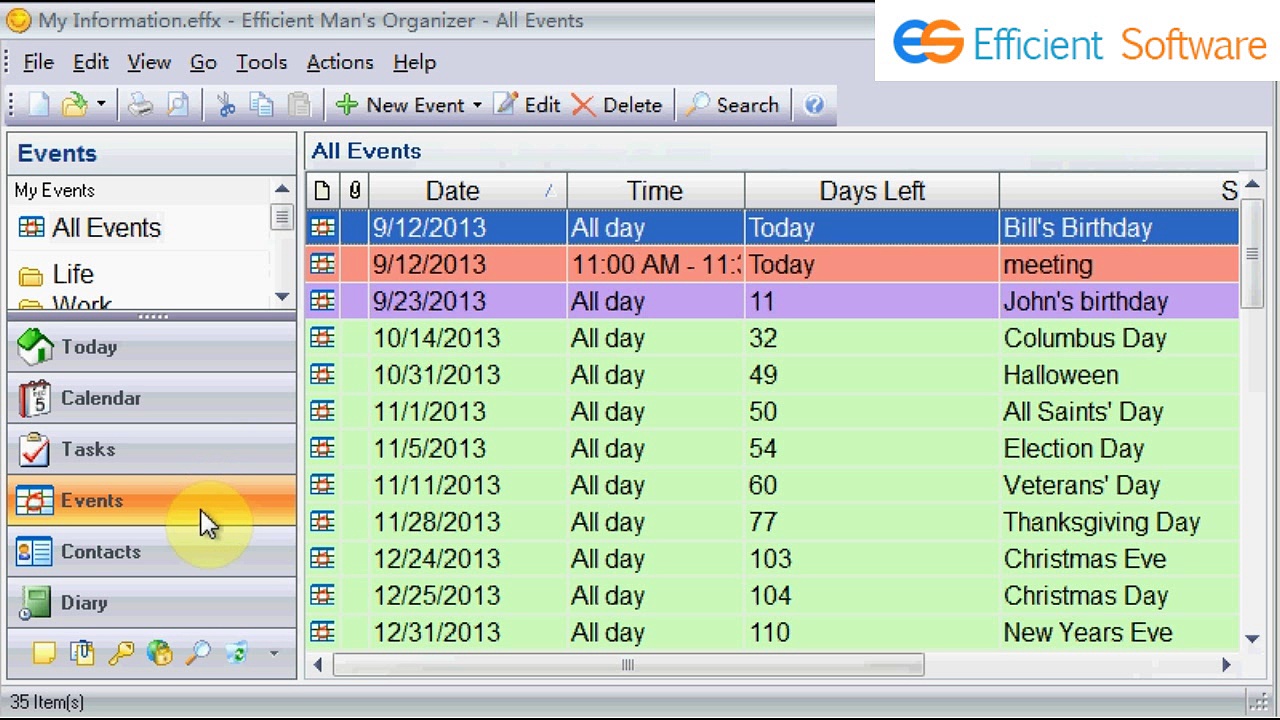
Task: Click the New blank file toolbar icon
Action: point(39,105)
